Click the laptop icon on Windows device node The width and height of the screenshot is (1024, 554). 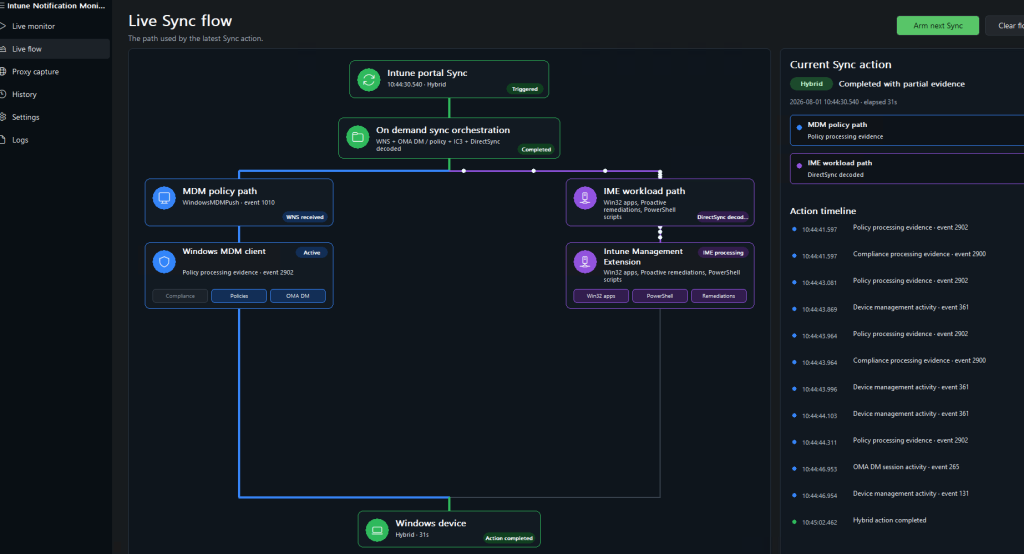pos(377,530)
